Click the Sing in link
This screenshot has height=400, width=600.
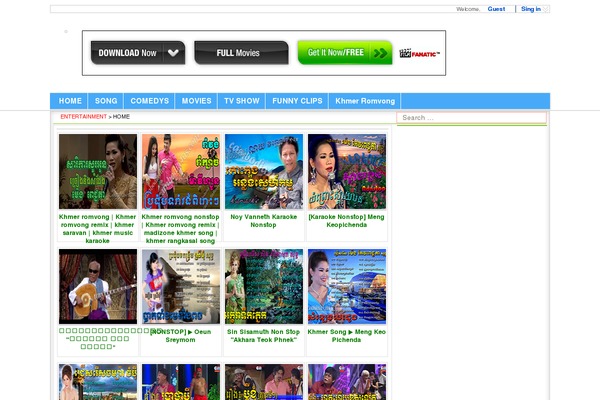pos(531,9)
